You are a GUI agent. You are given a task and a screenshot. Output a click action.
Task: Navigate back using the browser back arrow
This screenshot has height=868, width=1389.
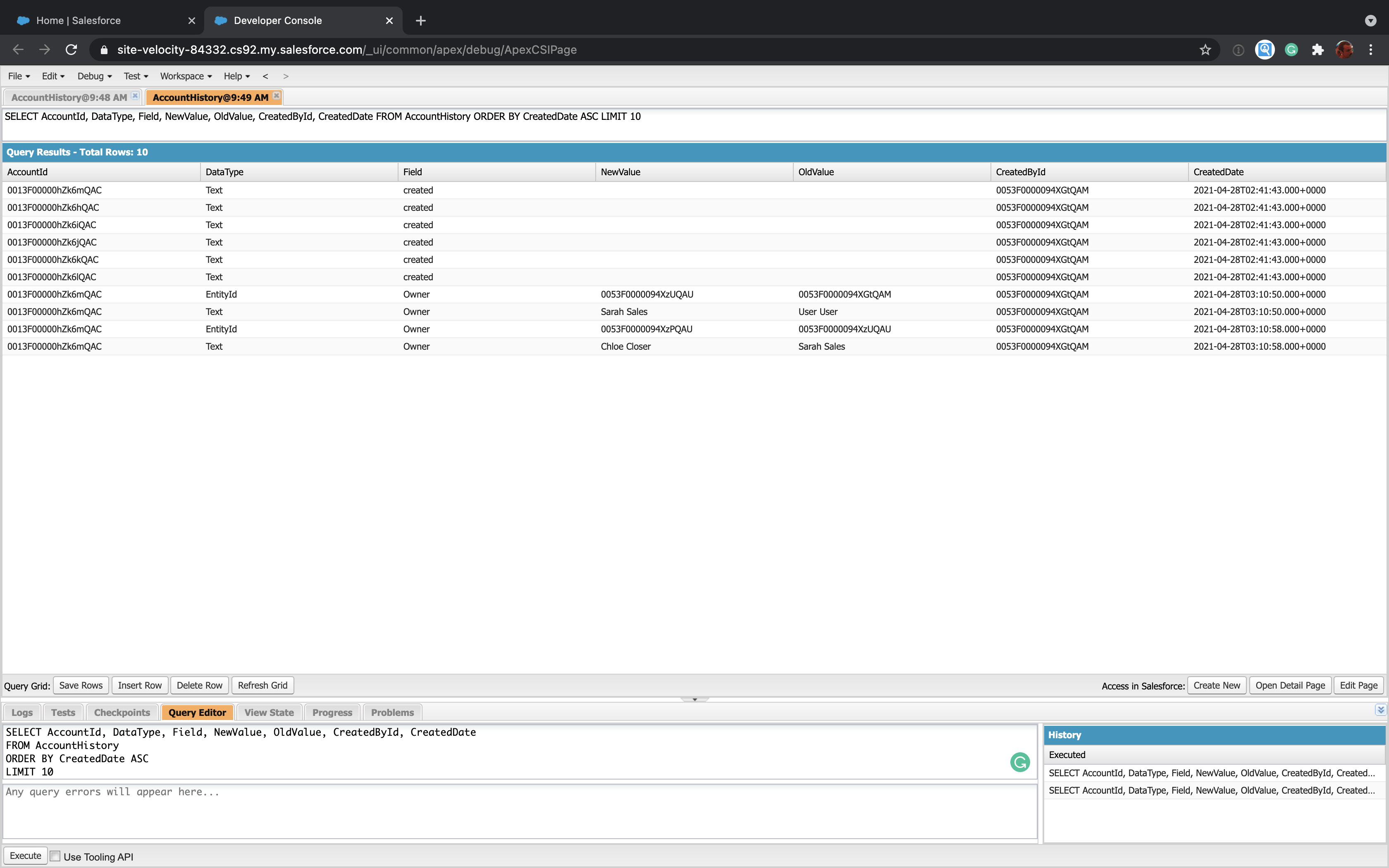click(18, 49)
